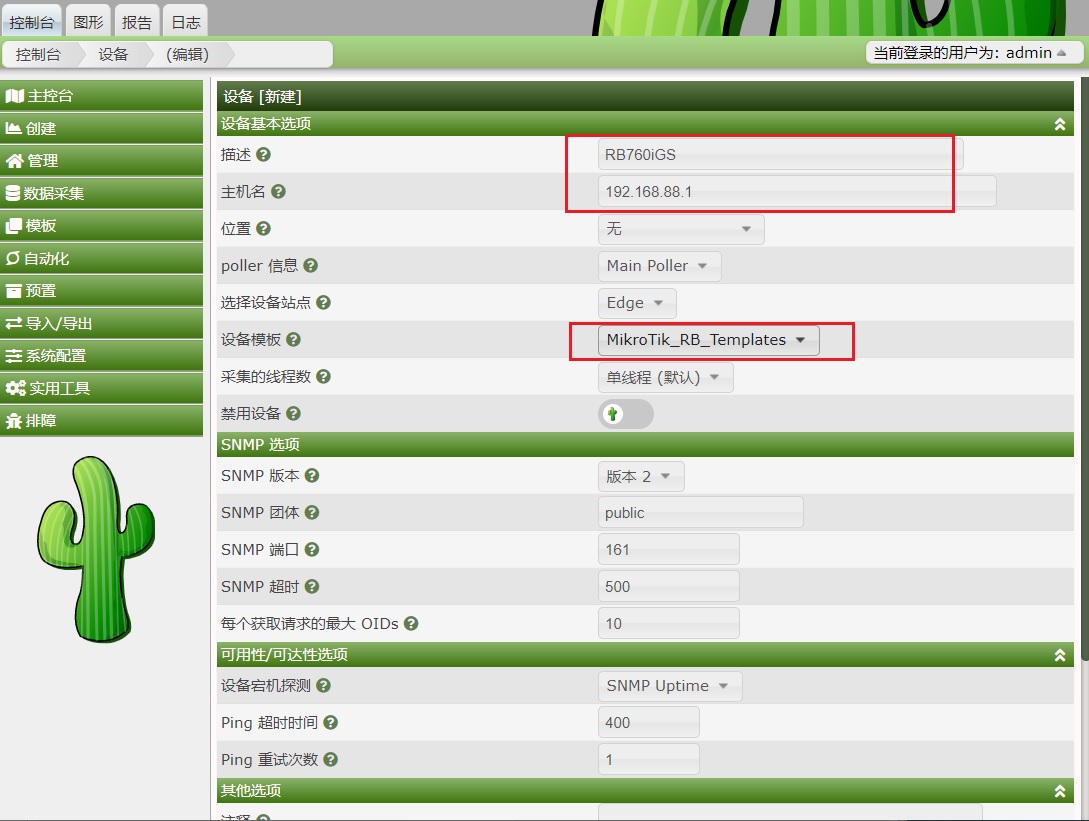Viewport: 1089px width, 821px height.
Task: Open the 设备模板 MikroTik_RB_Templates dropdown
Action: point(707,340)
